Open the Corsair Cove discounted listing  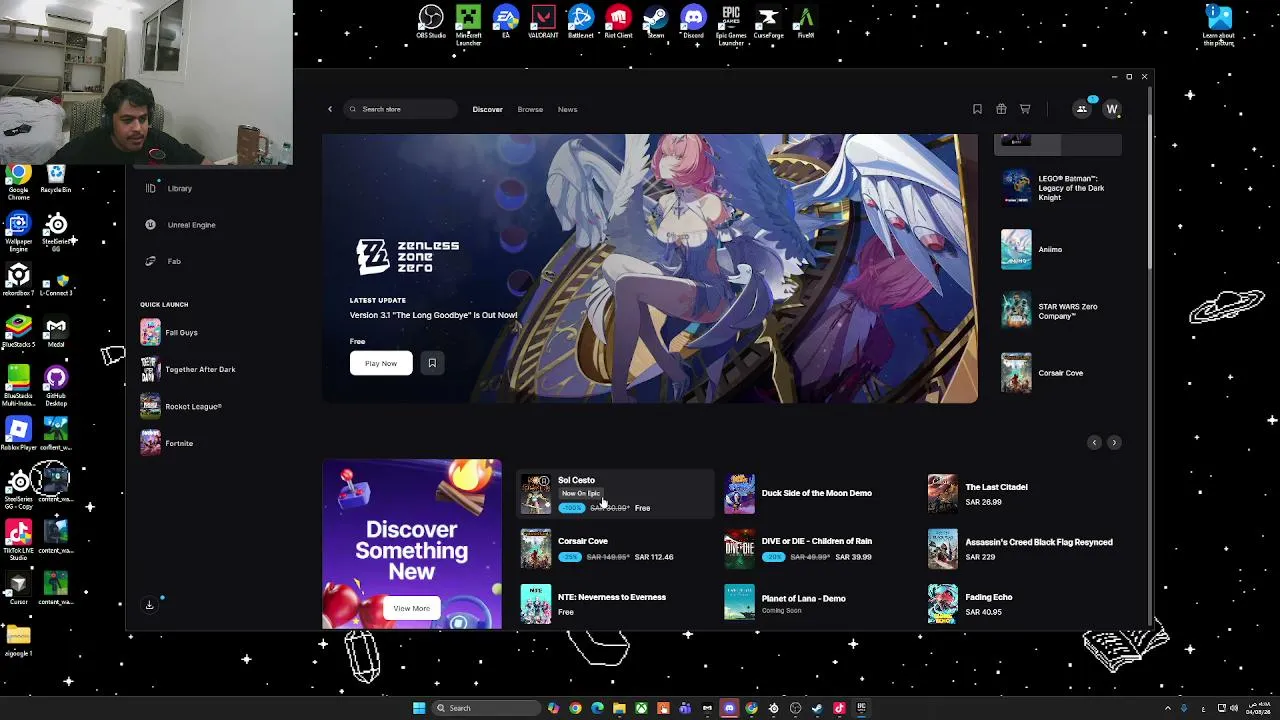pyautogui.click(x=616, y=548)
